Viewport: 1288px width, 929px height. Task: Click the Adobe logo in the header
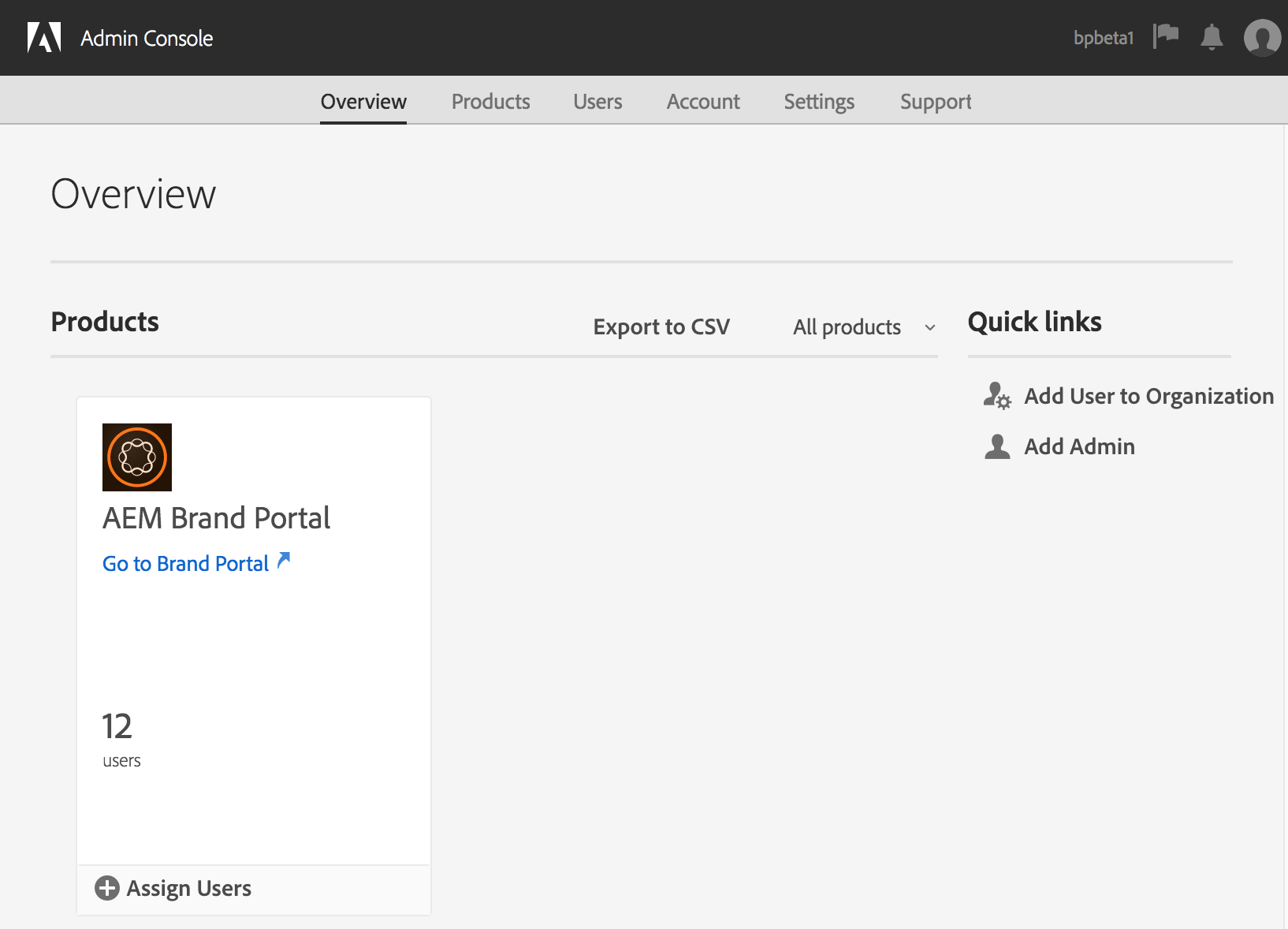coord(45,37)
